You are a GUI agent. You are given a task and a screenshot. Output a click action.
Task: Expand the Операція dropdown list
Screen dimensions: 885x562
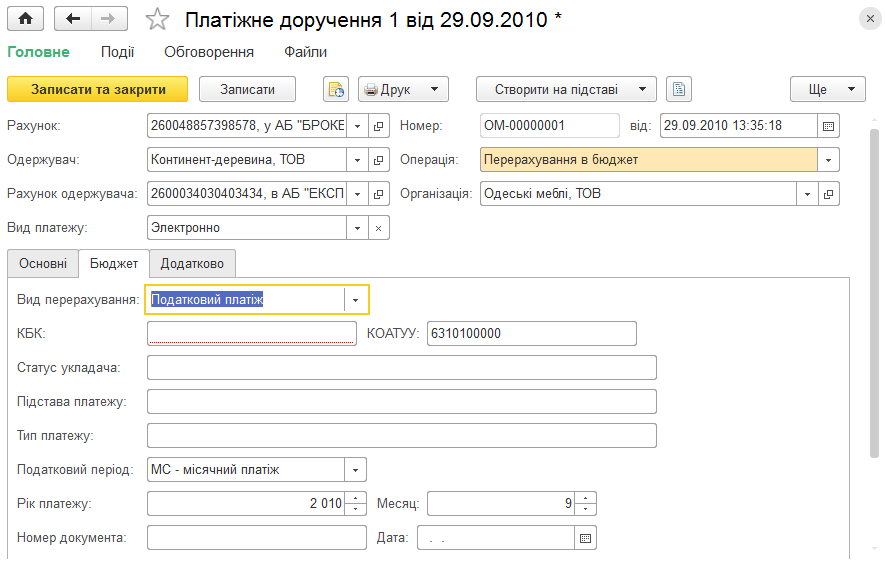pyautogui.click(x=829, y=160)
